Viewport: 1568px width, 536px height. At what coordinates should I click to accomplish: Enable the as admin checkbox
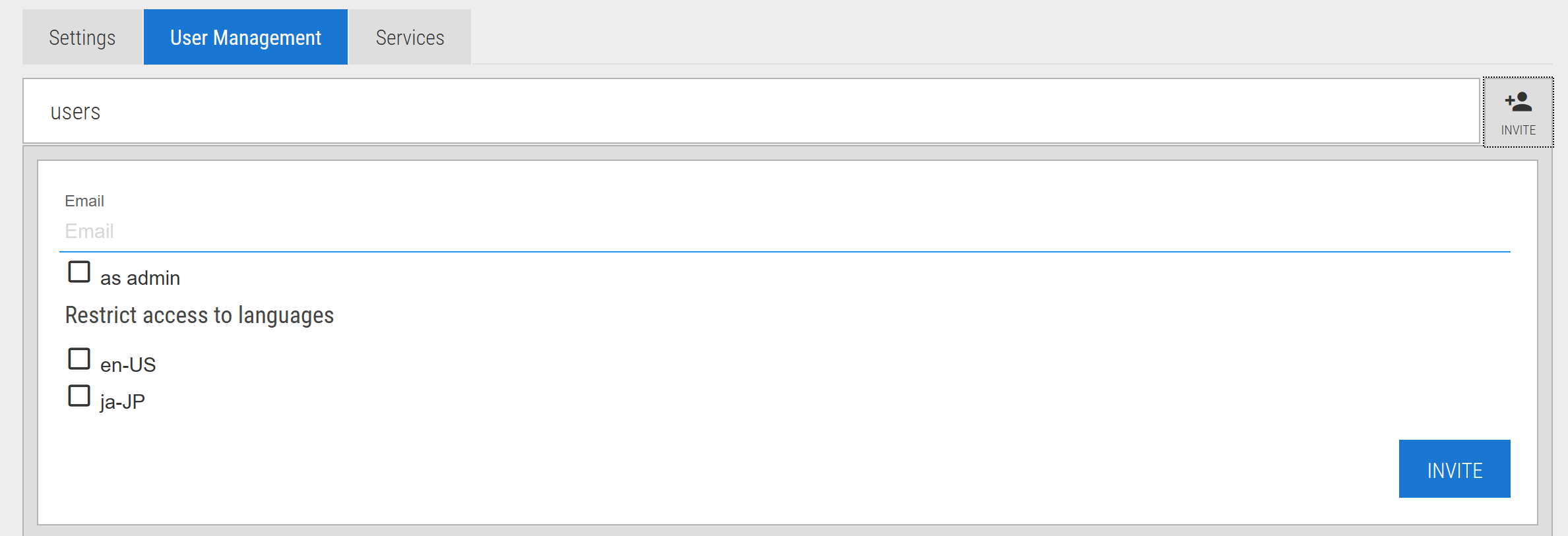coord(79,272)
